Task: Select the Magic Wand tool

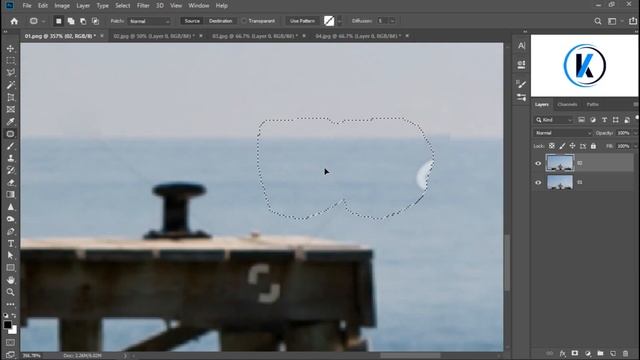Action: 11,85
